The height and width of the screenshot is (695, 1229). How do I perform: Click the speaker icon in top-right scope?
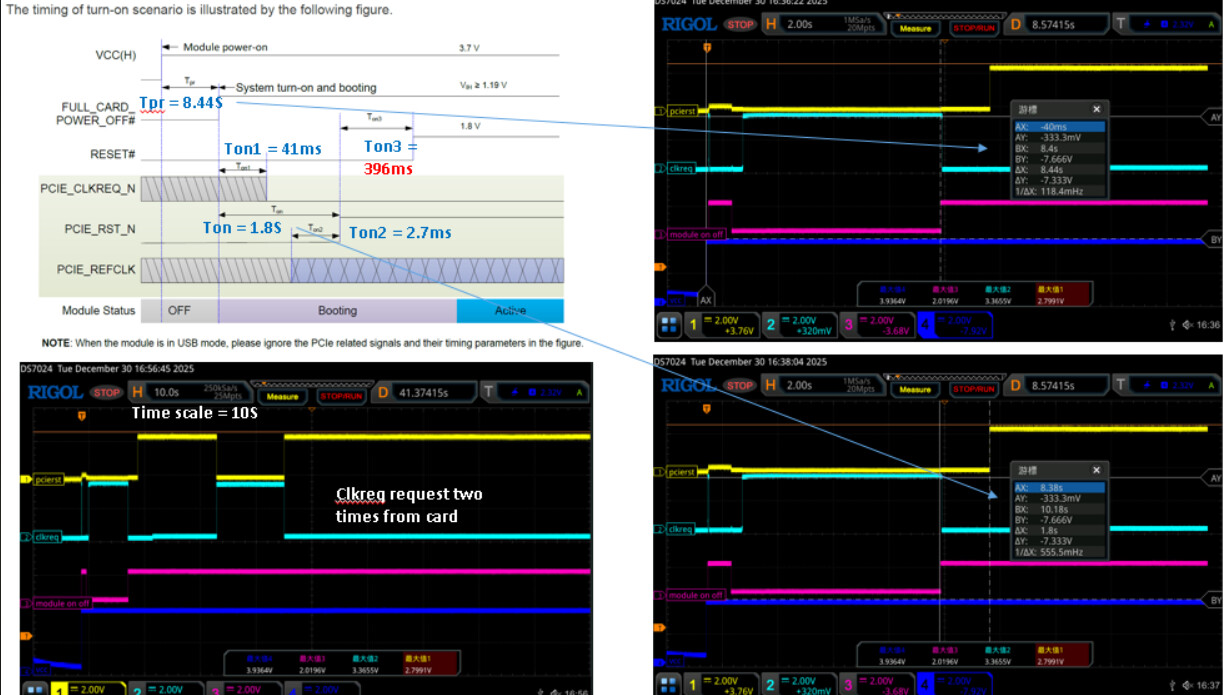coord(1185,325)
